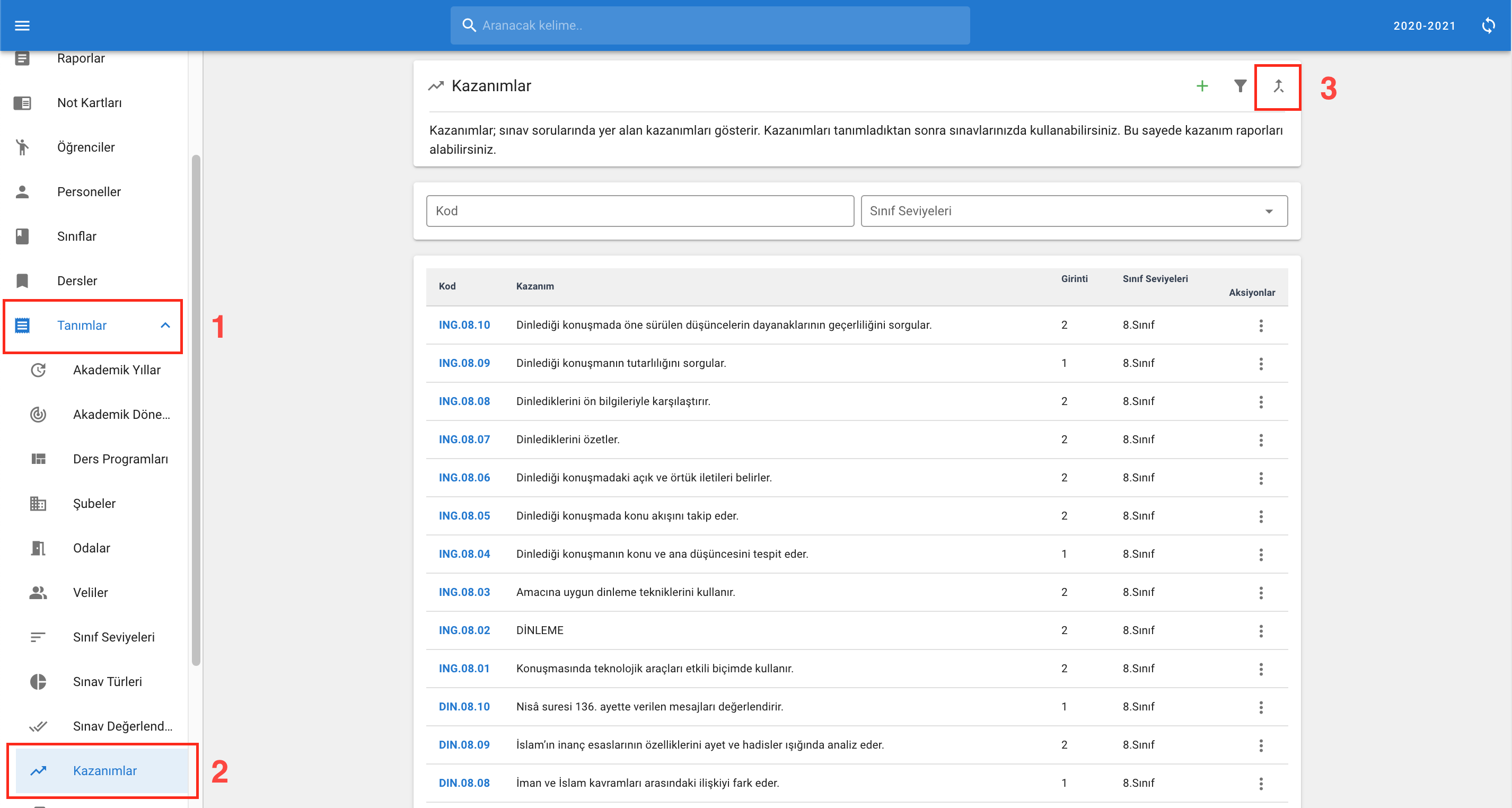1512x808 pixels.
Task: Click the Kazanım column header
Action: pos(535,286)
